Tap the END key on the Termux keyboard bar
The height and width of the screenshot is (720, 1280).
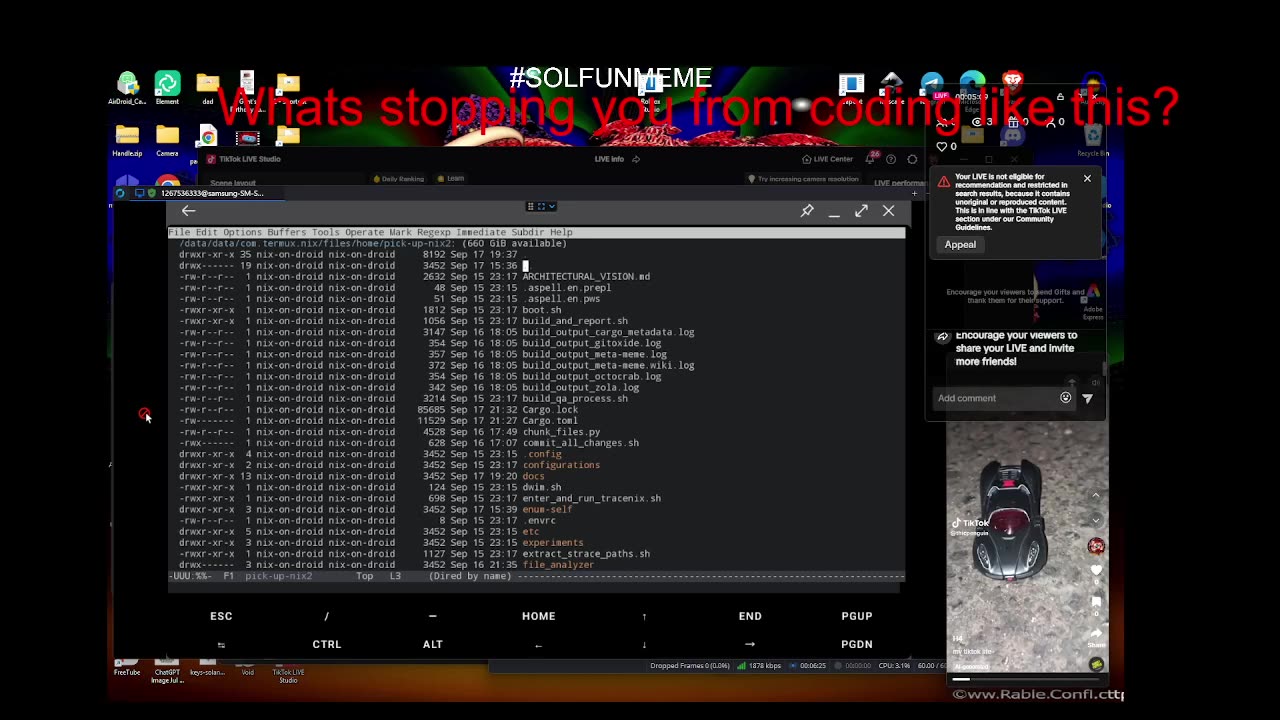750,616
